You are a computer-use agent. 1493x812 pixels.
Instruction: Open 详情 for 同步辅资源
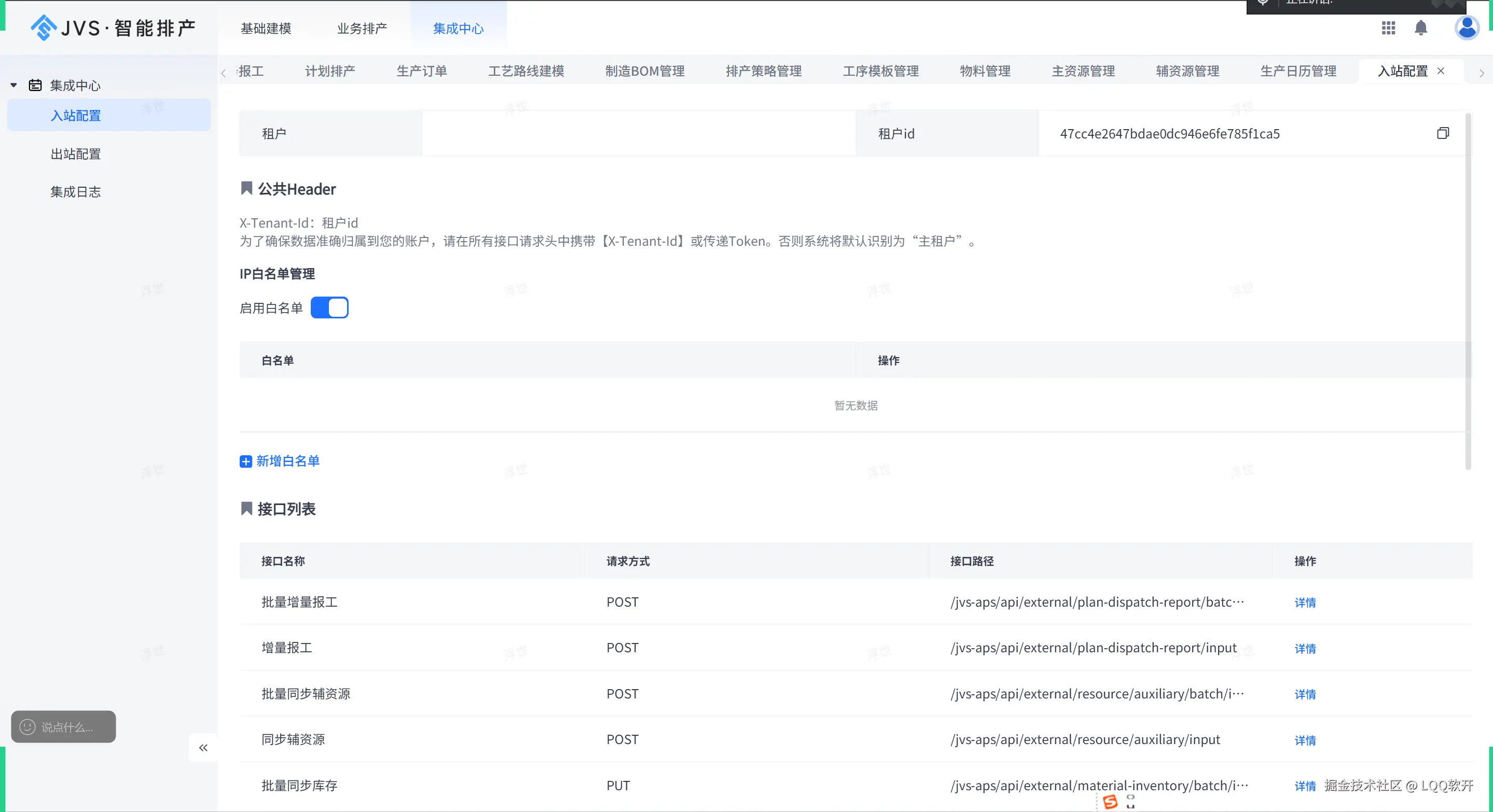pos(1305,740)
